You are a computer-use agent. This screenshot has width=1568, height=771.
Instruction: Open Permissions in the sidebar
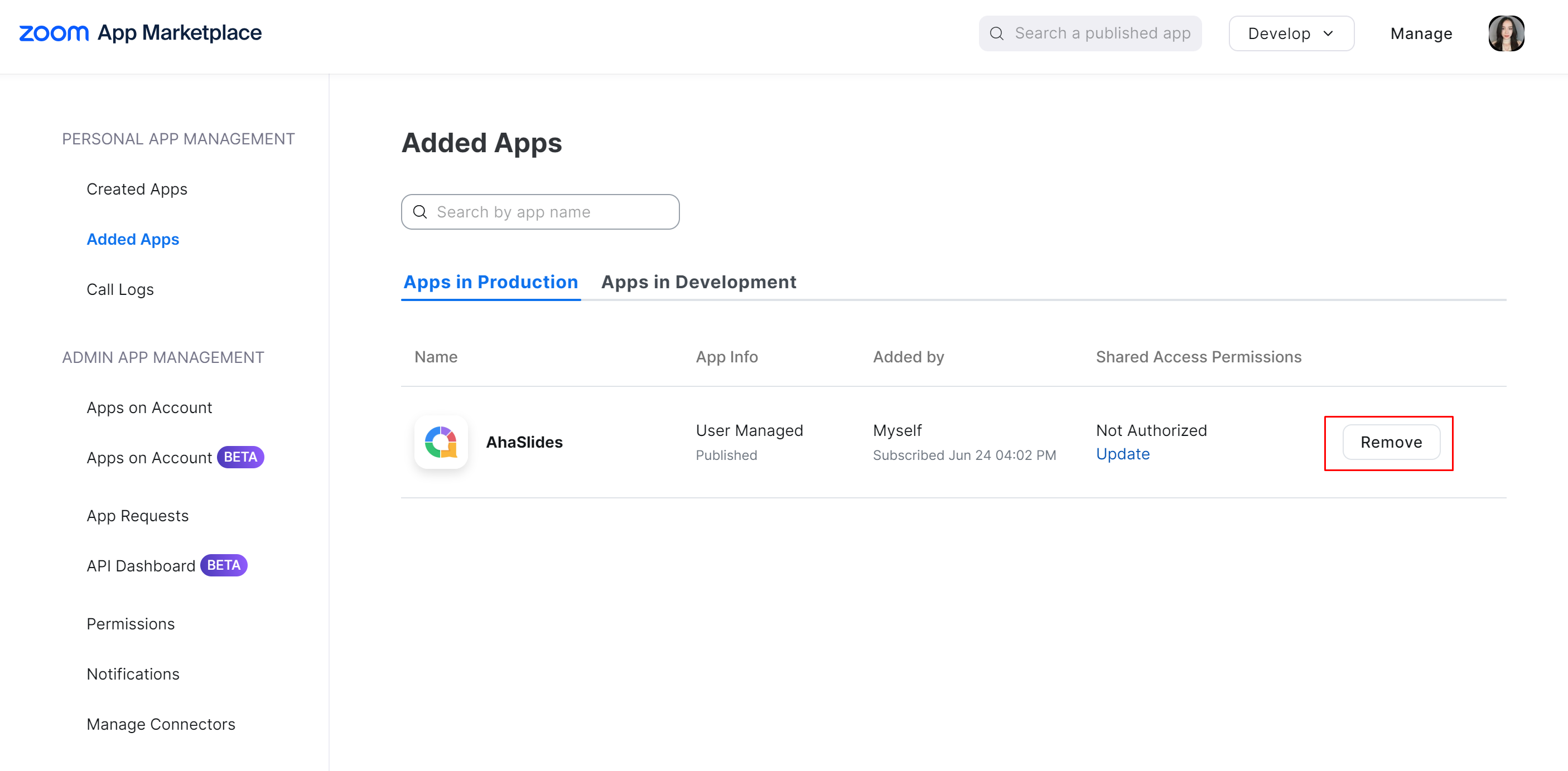(x=131, y=624)
